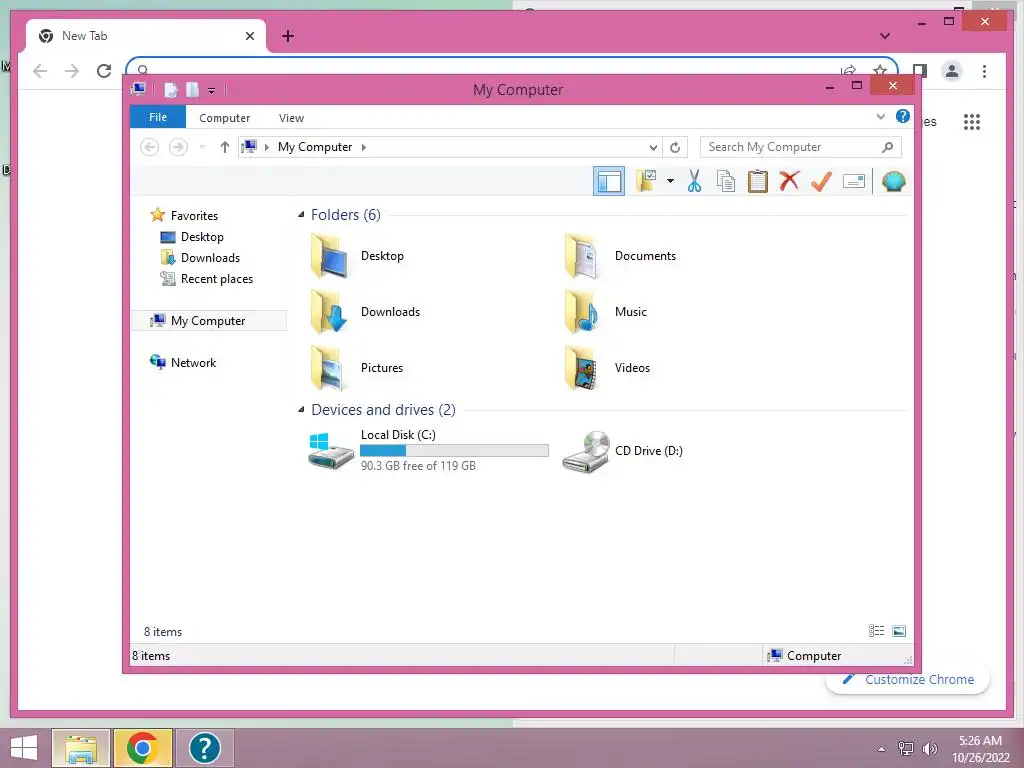Click the red X Delete icon
The height and width of the screenshot is (768, 1024).
(x=789, y=181)
